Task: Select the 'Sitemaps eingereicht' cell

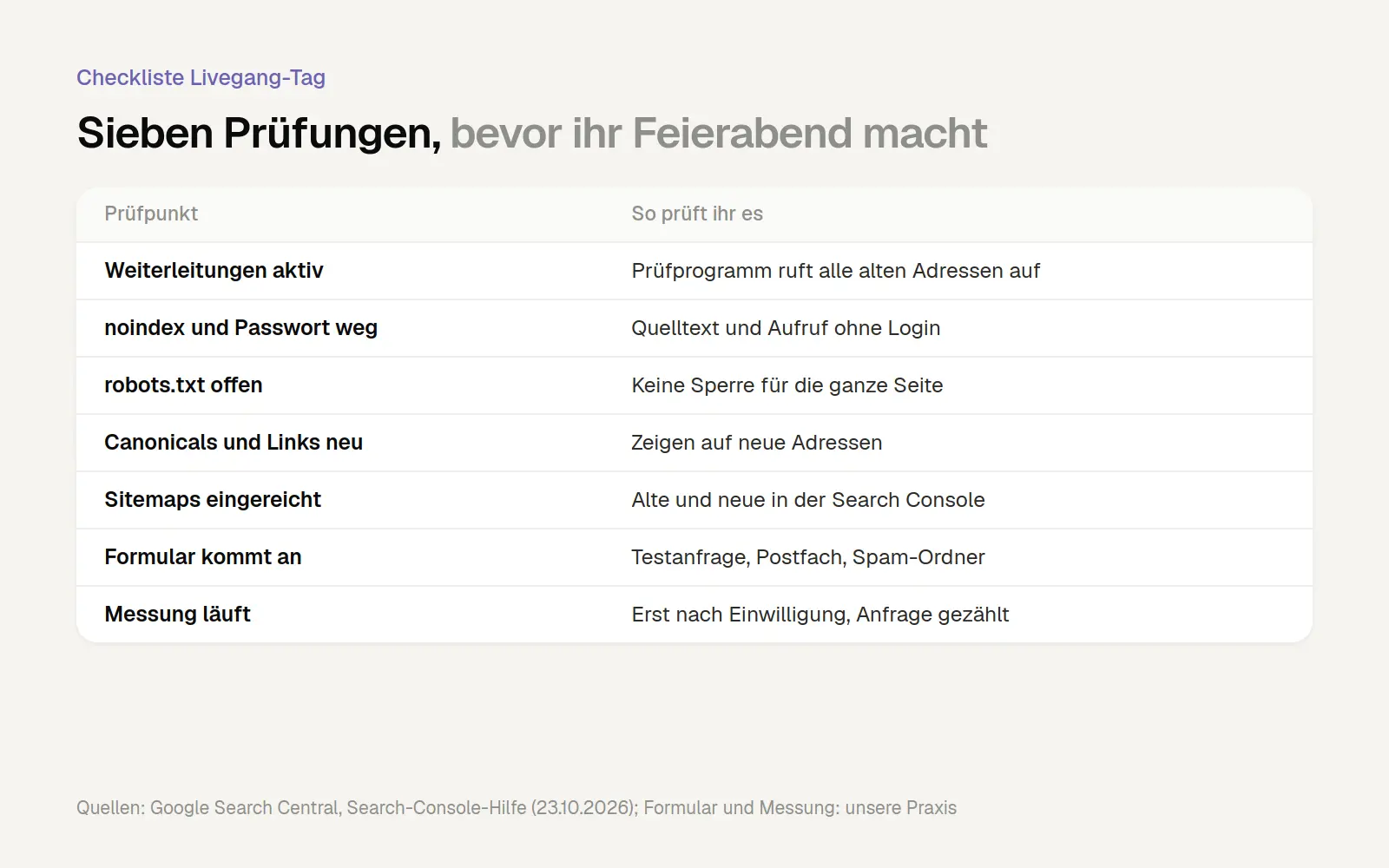Action: (213, 500)
